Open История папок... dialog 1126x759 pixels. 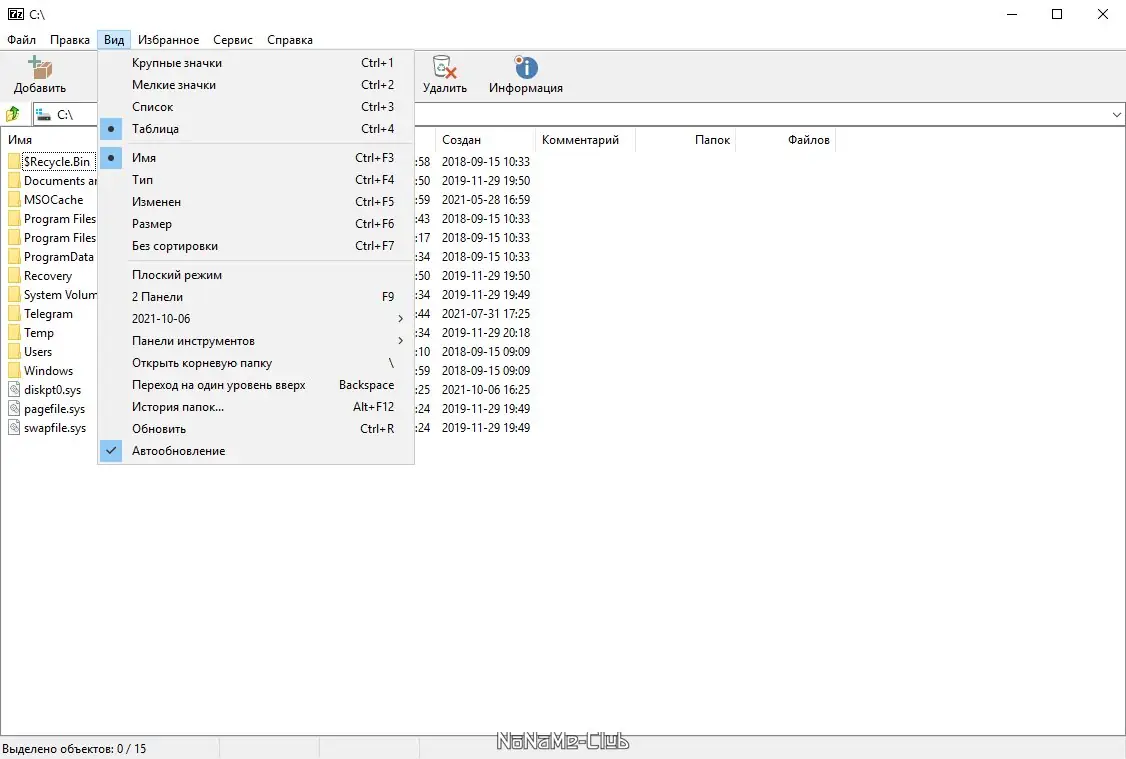[x=256, y=407]
